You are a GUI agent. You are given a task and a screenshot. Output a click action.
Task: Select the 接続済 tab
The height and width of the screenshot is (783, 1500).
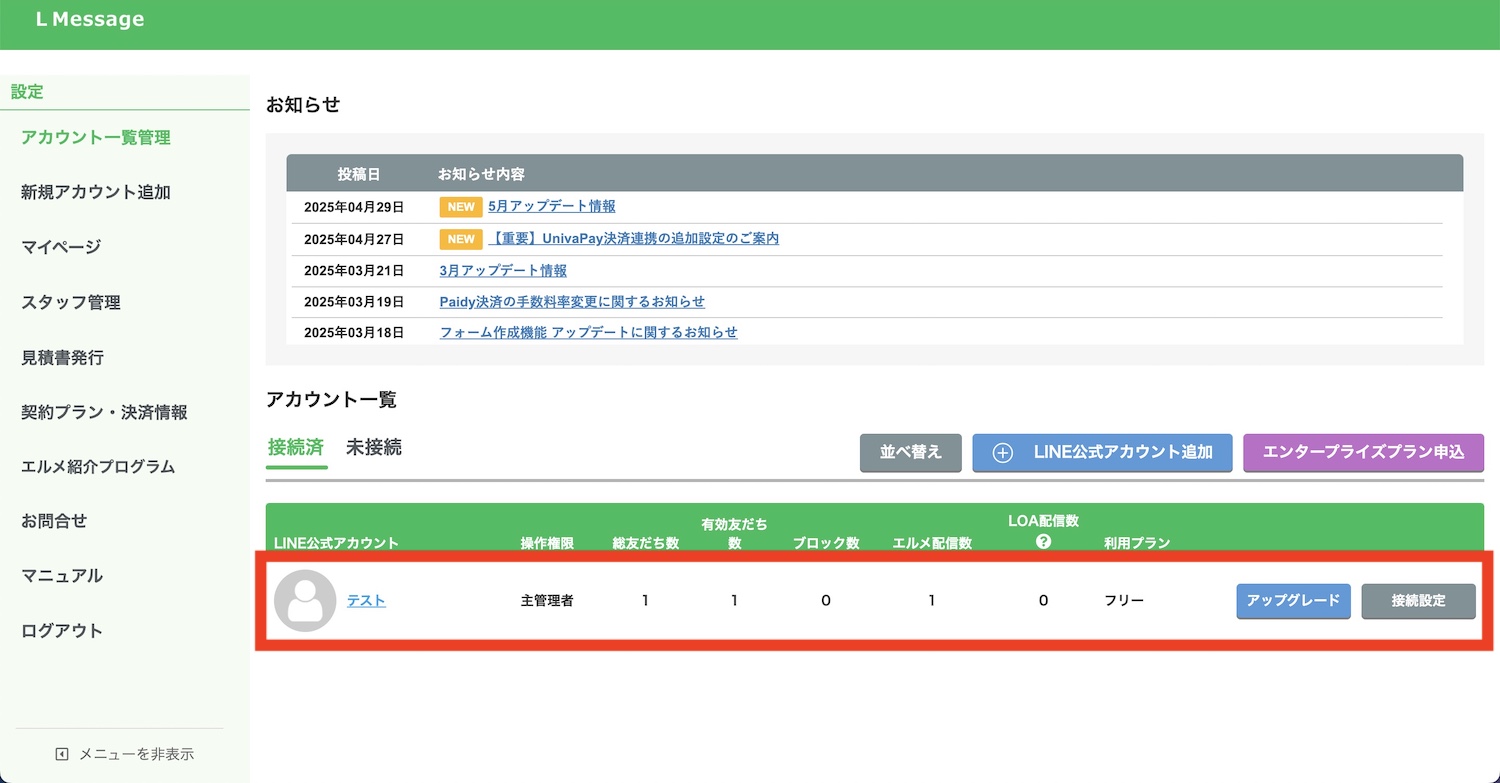pyautogui.click(x=296, y=448)
